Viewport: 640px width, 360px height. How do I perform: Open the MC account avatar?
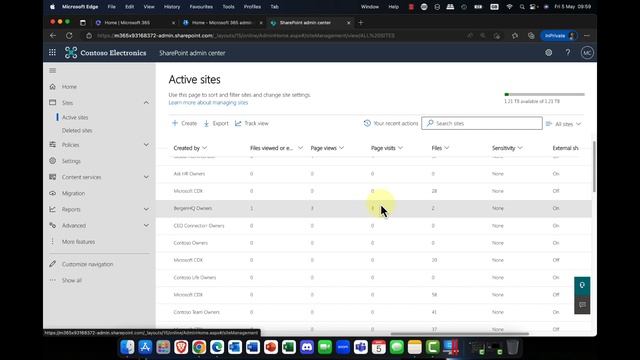(587, 53)
